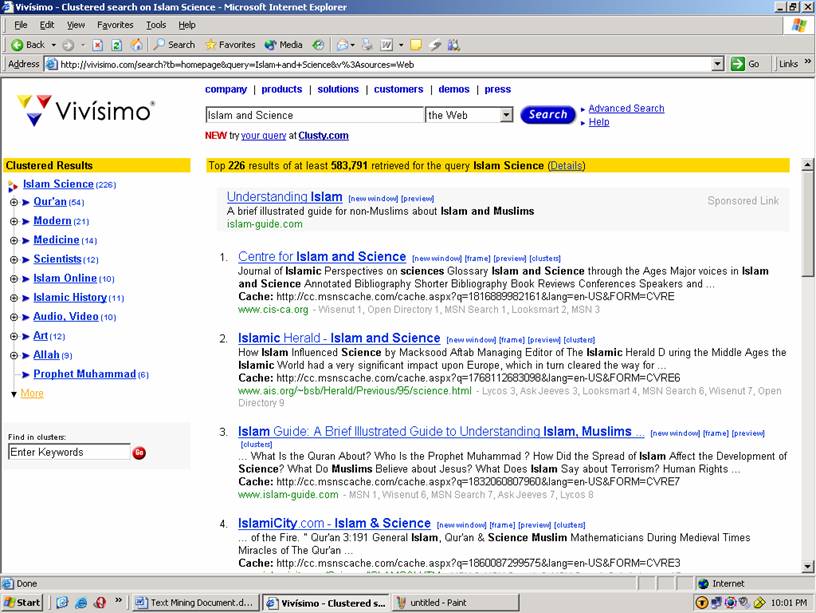Expand the Art cluster node
This screenshot has height=613, width=816.
click(x=14, y=337)
